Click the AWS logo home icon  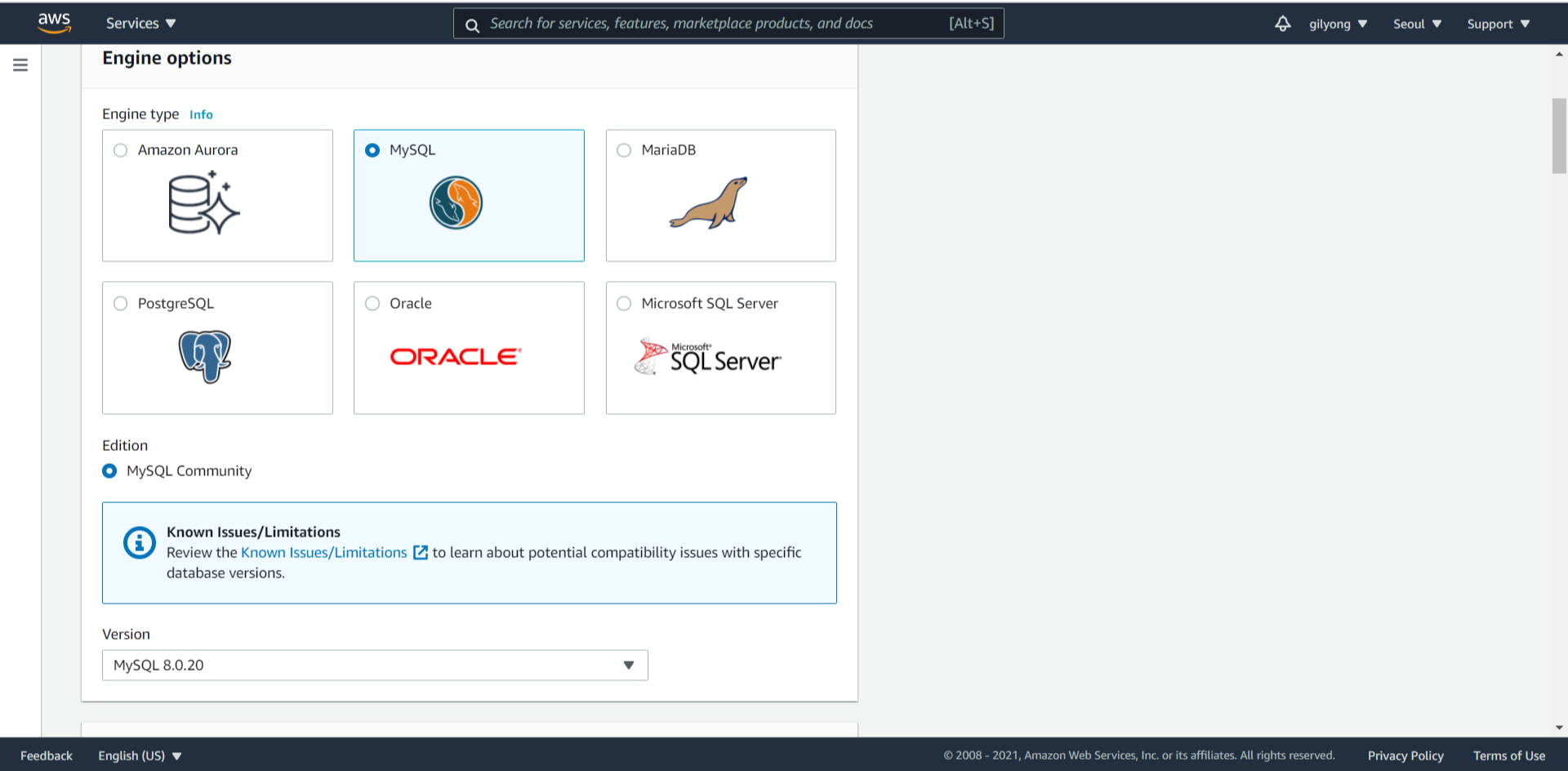[x=54, y=23]
